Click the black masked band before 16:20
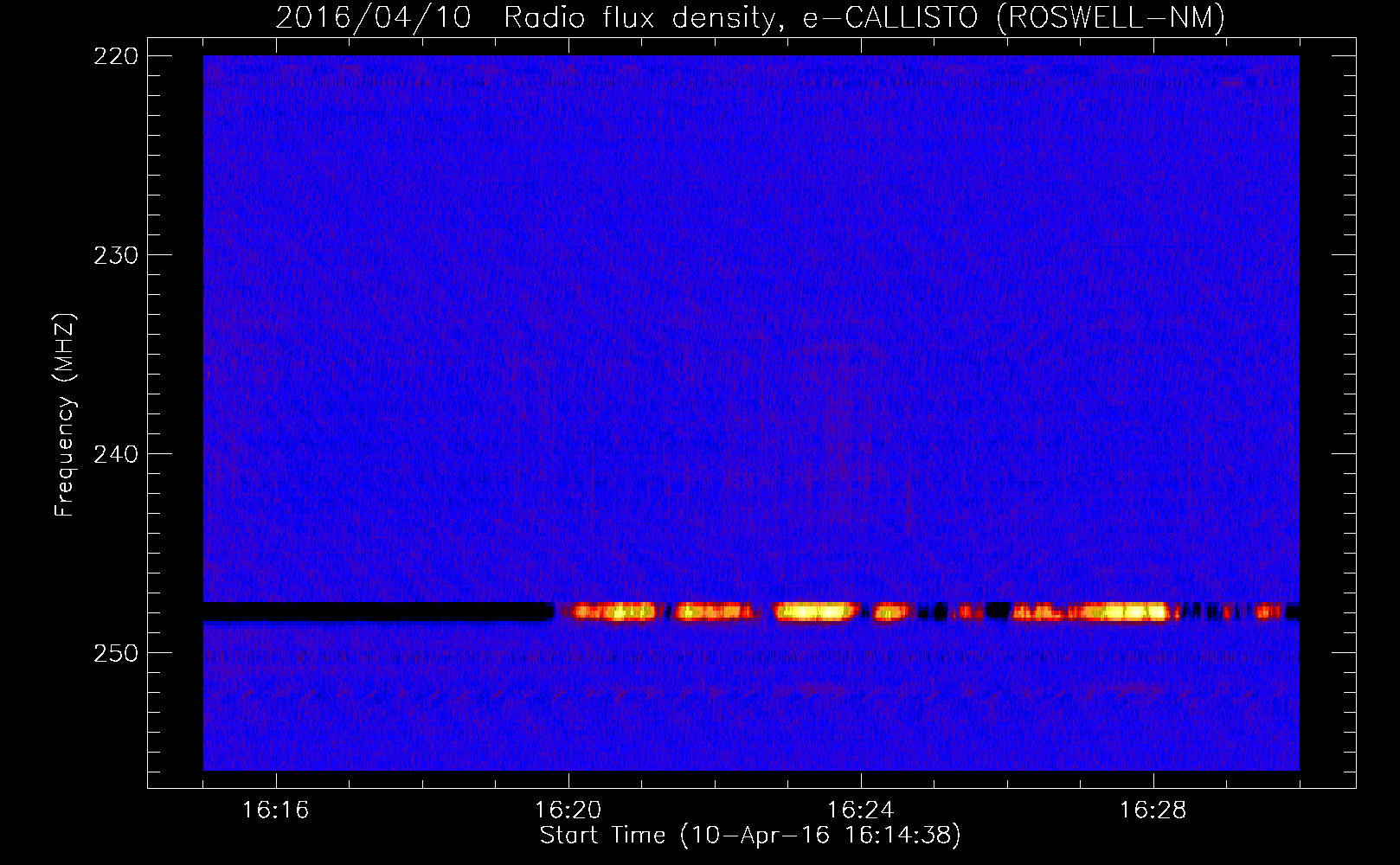 378,612
